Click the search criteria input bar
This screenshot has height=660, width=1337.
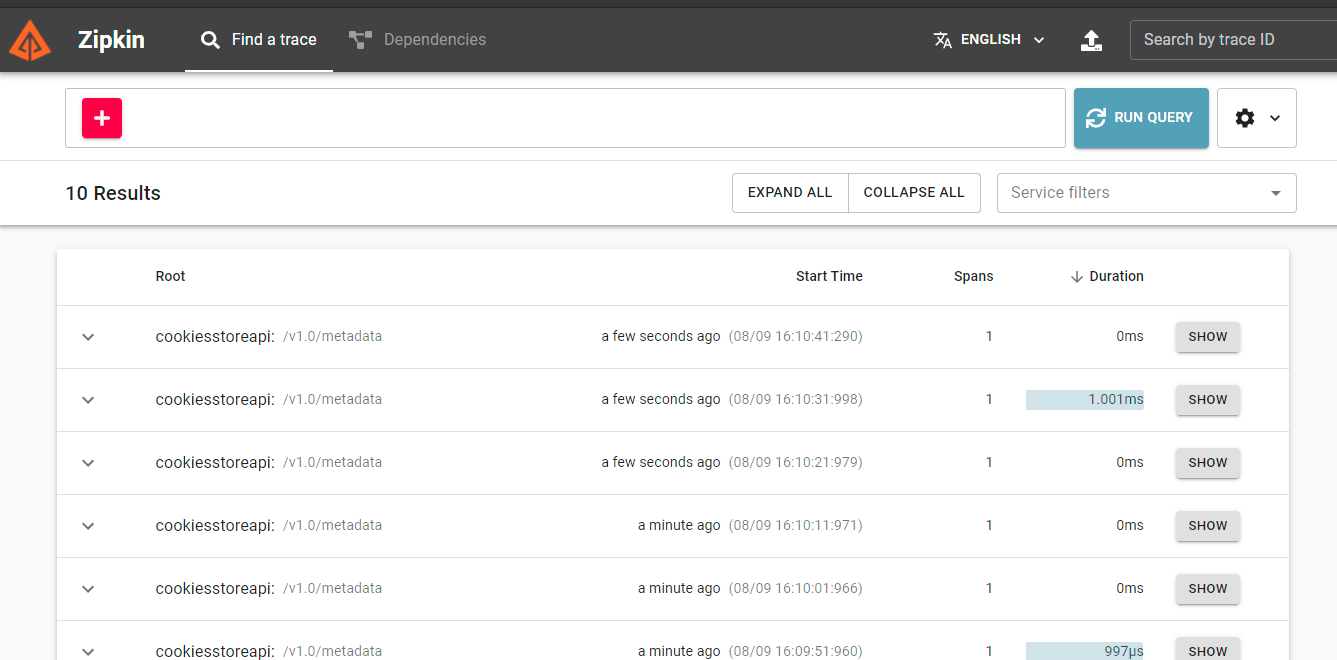pyautogui.click(x=565, y=118)
